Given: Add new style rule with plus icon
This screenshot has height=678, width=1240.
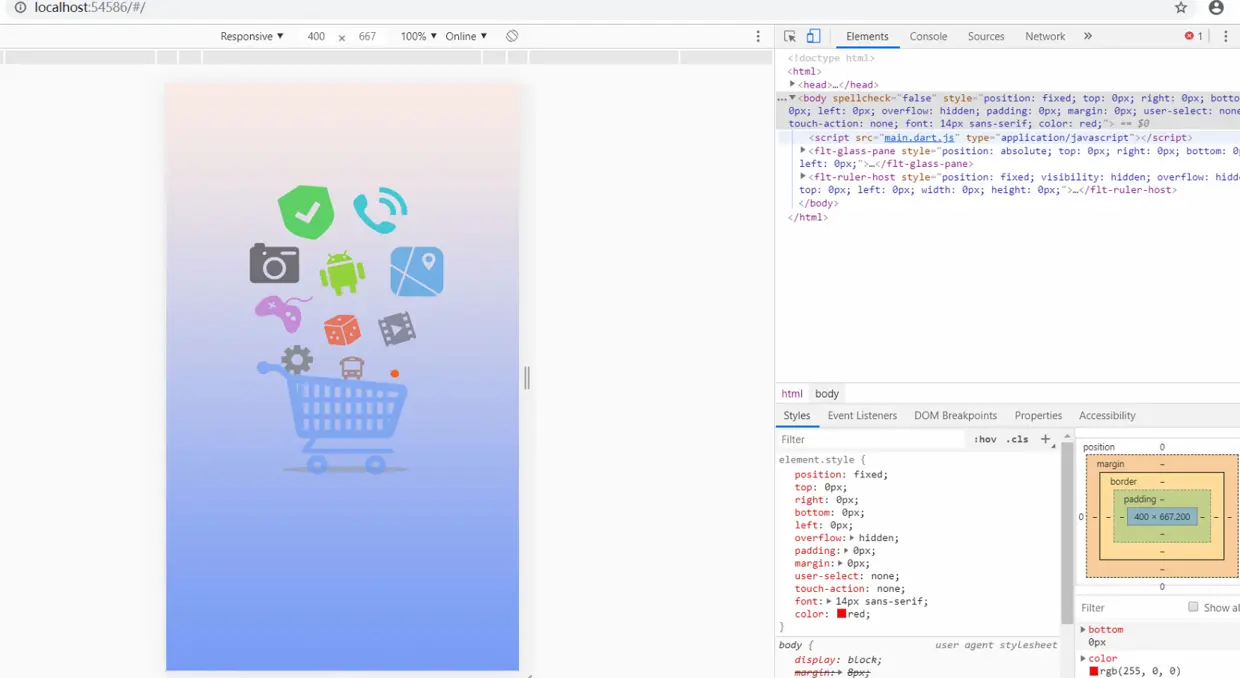Looking at the screenshot, I should pyautogui.click(x=1046, y=439).
